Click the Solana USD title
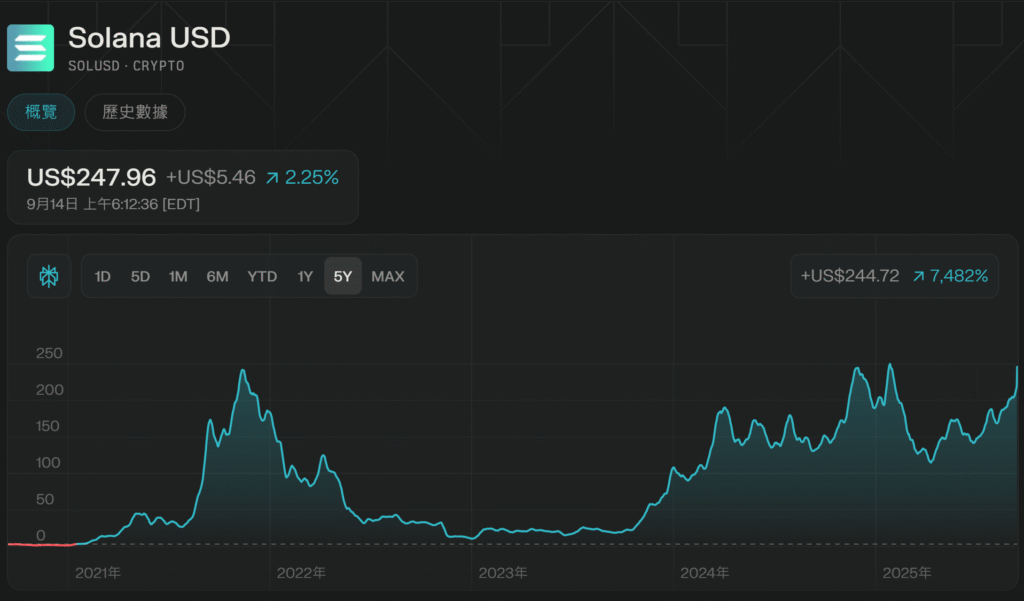Screen dimensions: 1024x601 [150, 37]
